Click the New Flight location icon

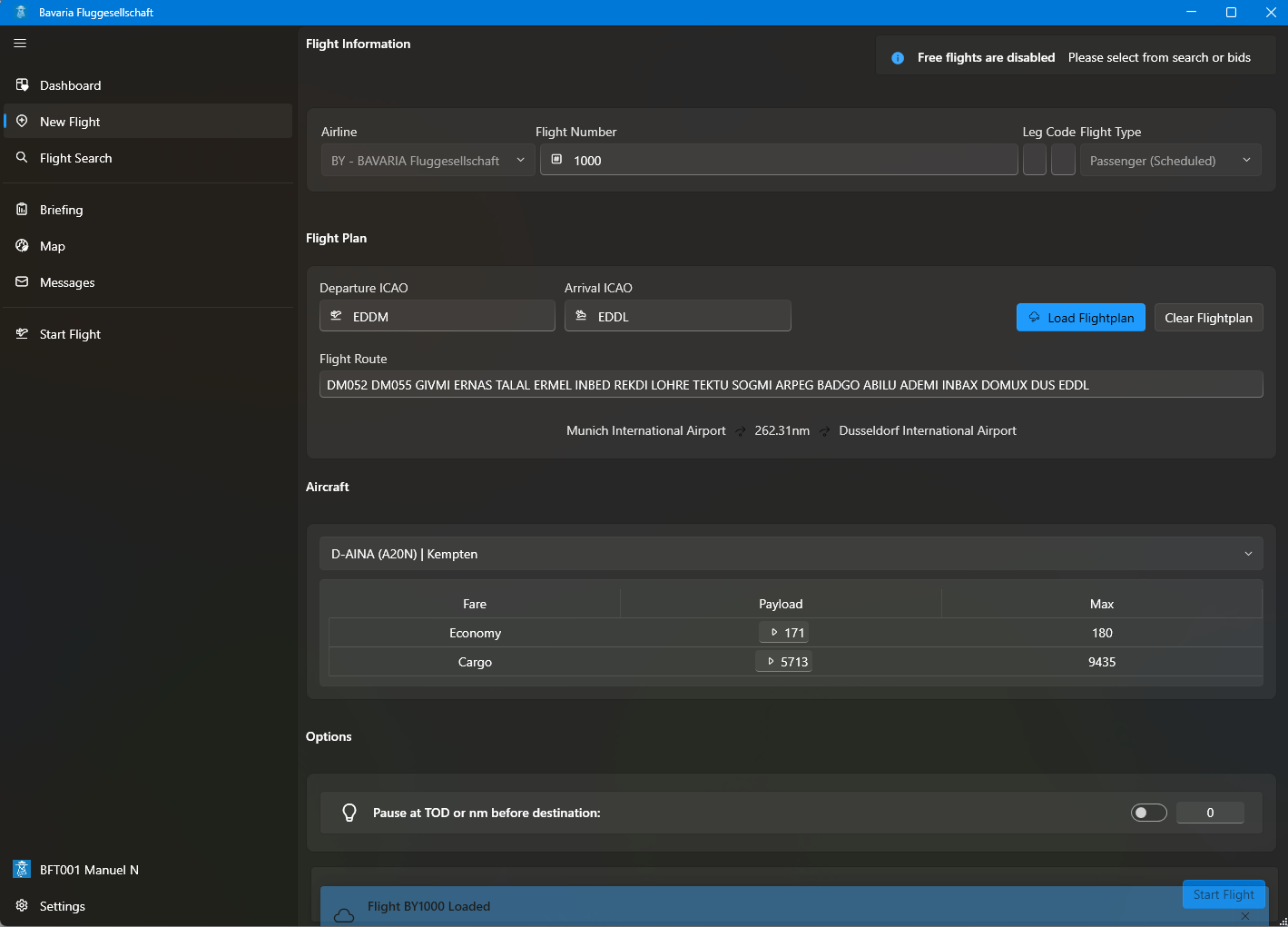(x=22, y=121)
